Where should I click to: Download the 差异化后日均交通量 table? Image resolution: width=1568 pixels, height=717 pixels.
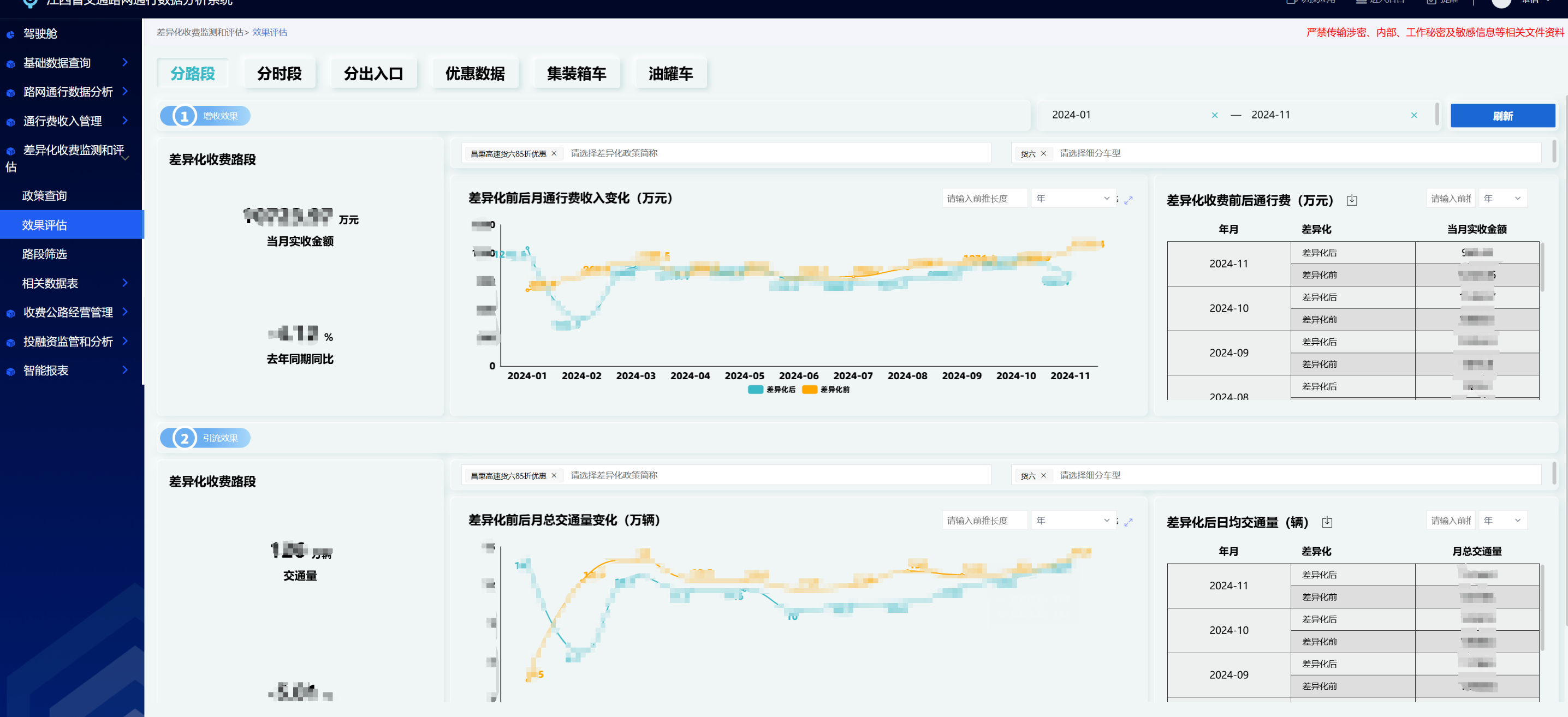(1328, 522)
